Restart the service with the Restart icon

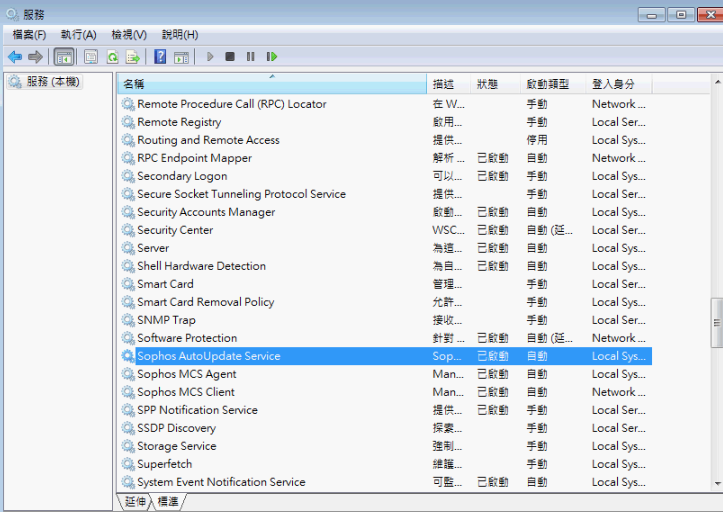pos(271,57)
